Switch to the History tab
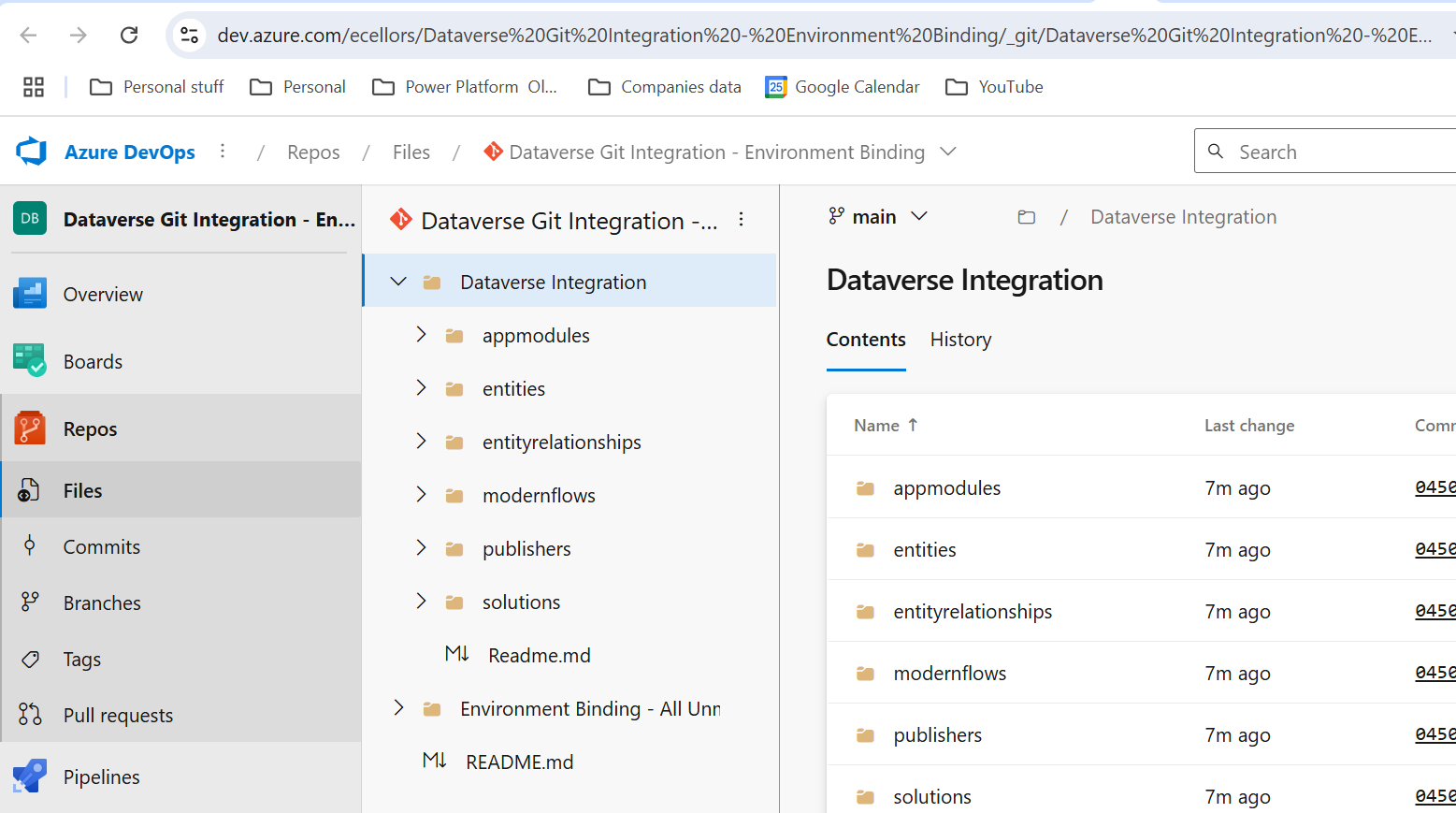 pyautogui.click(x=960, y=340)
